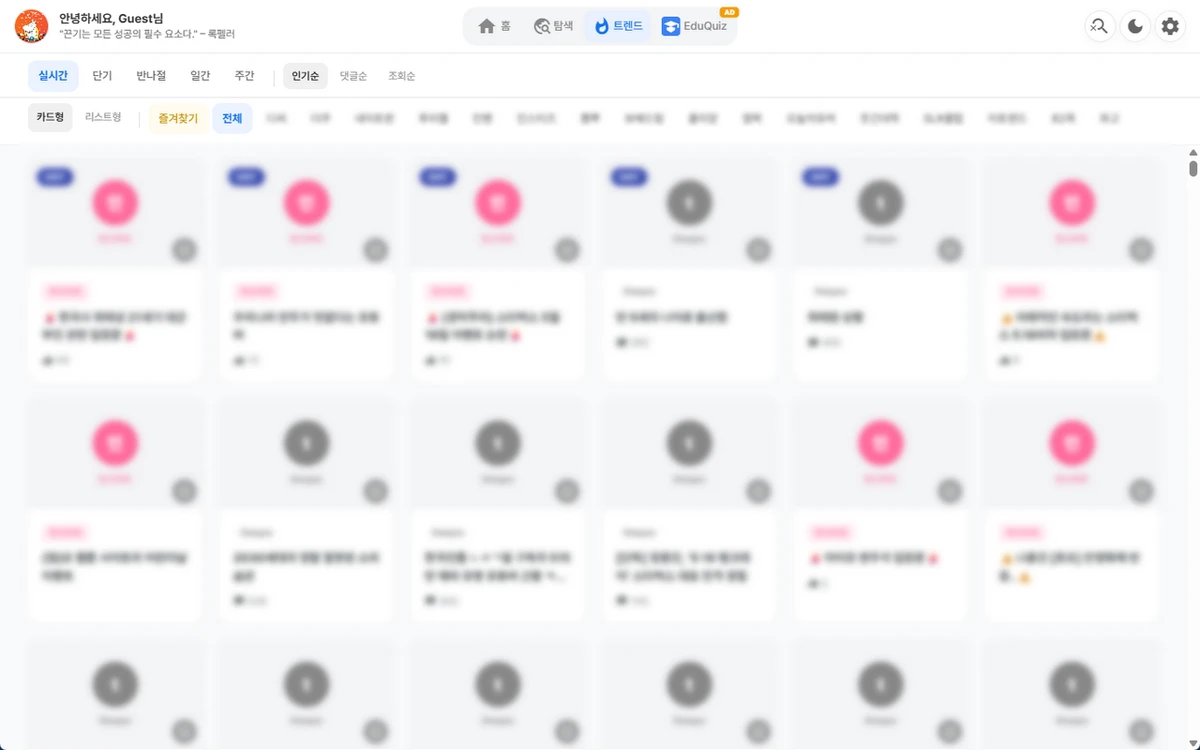Sort posts by 조회순
This screenshot has width=1200, height=750.
(x=401, y=76)
